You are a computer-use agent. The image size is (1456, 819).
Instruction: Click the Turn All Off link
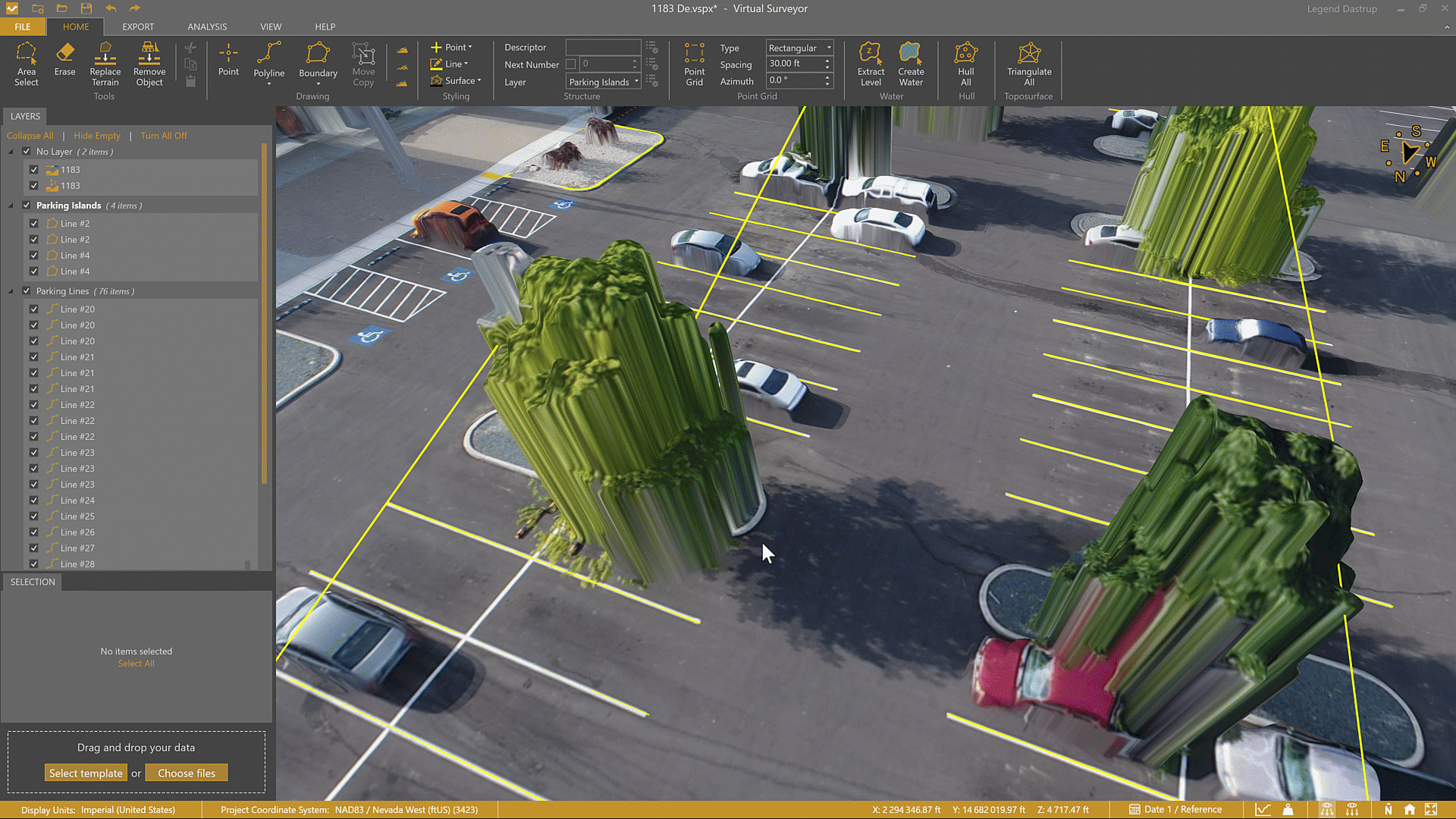(163, 136)
